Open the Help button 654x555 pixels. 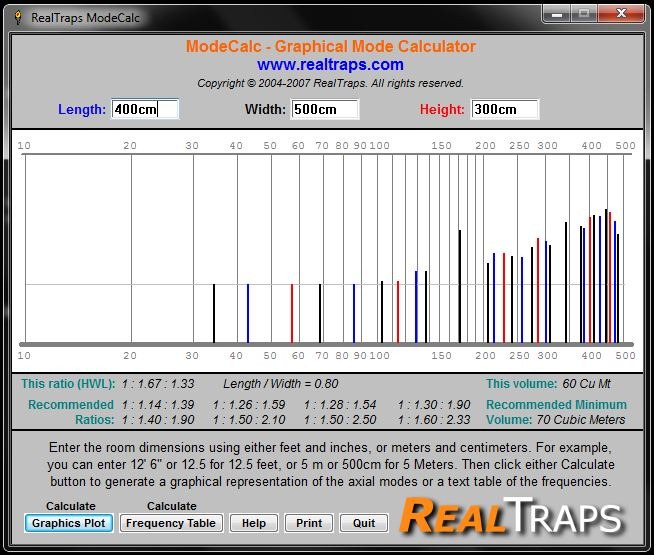[254, 523]
